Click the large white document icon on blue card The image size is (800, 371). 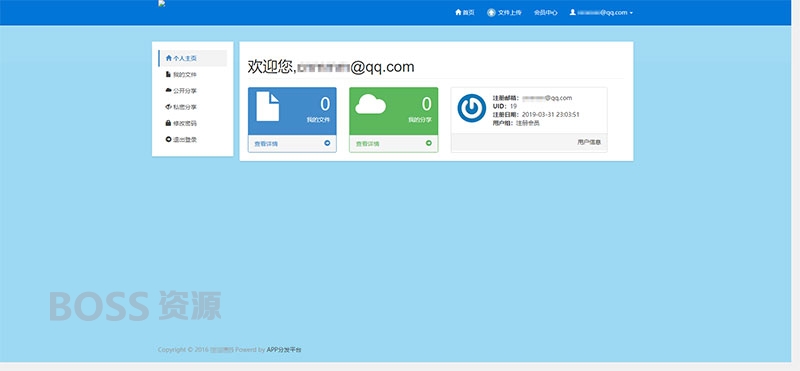267,106
